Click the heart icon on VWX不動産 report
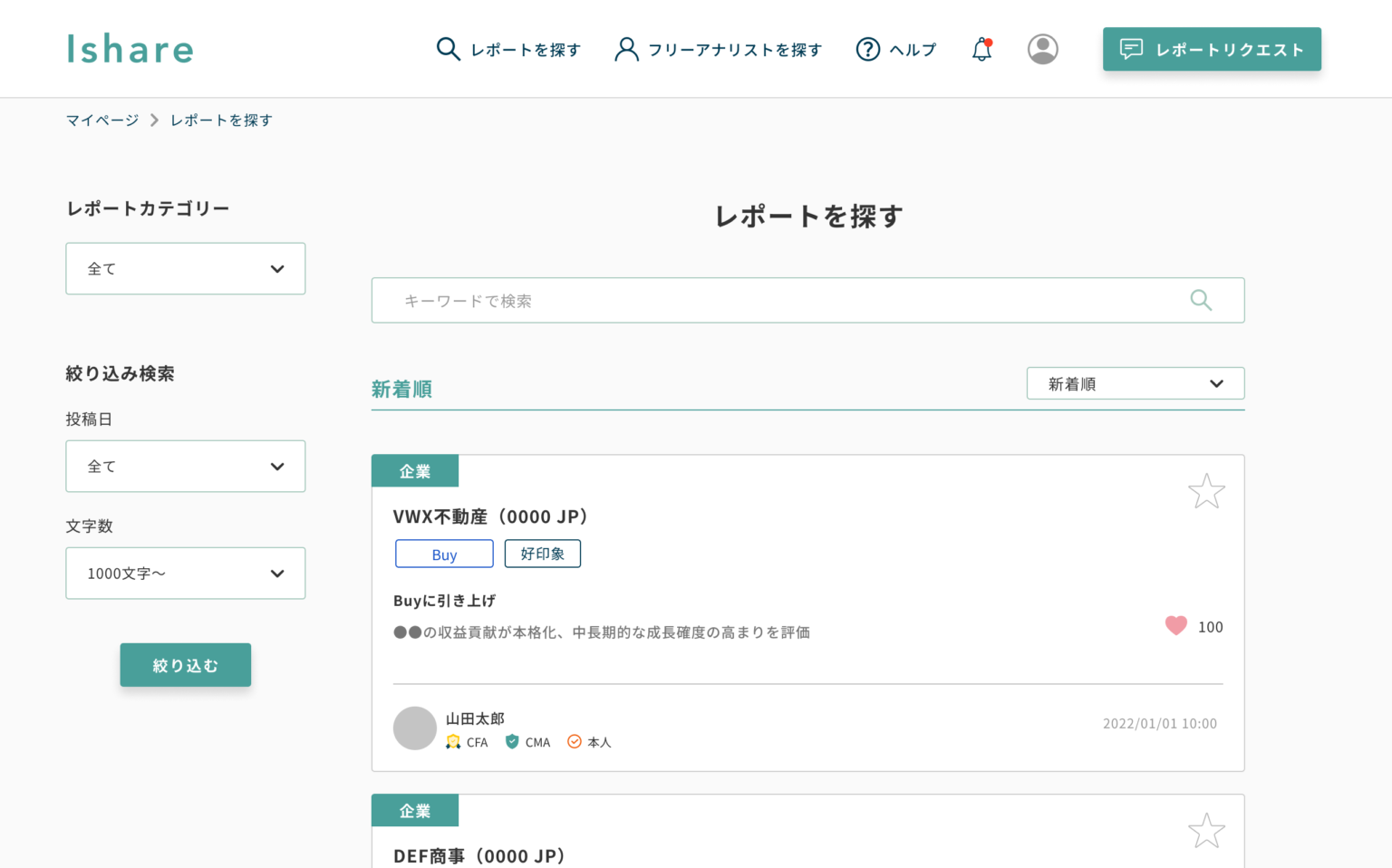The width and height of the screenshot is (1392, 868). point(1175,625)
